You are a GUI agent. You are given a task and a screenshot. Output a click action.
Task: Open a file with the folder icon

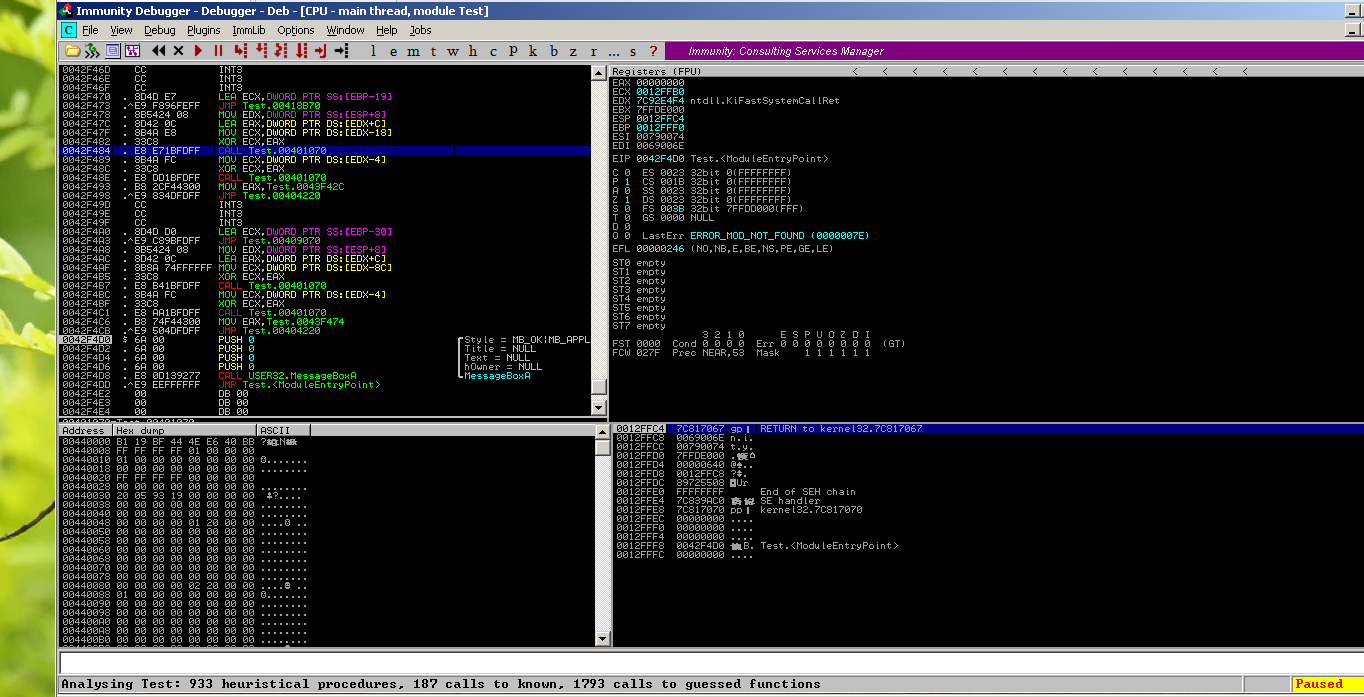[x=72, y=51]
